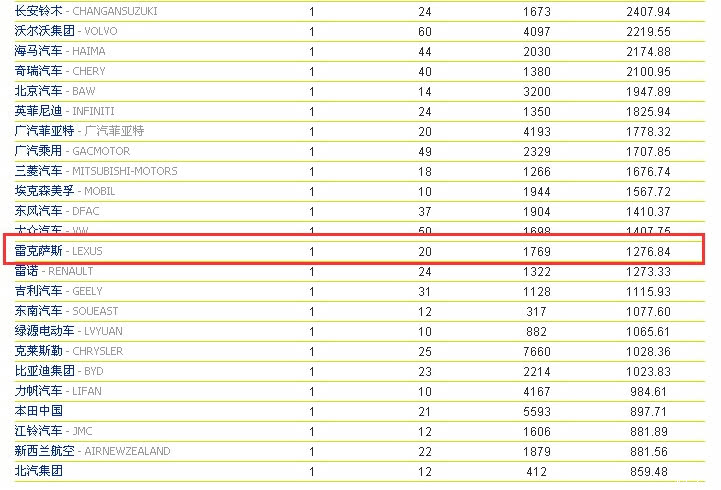Open the 比亚迪集团 BYD brand link
Screen dimensions: 721x490
[59, 371]
